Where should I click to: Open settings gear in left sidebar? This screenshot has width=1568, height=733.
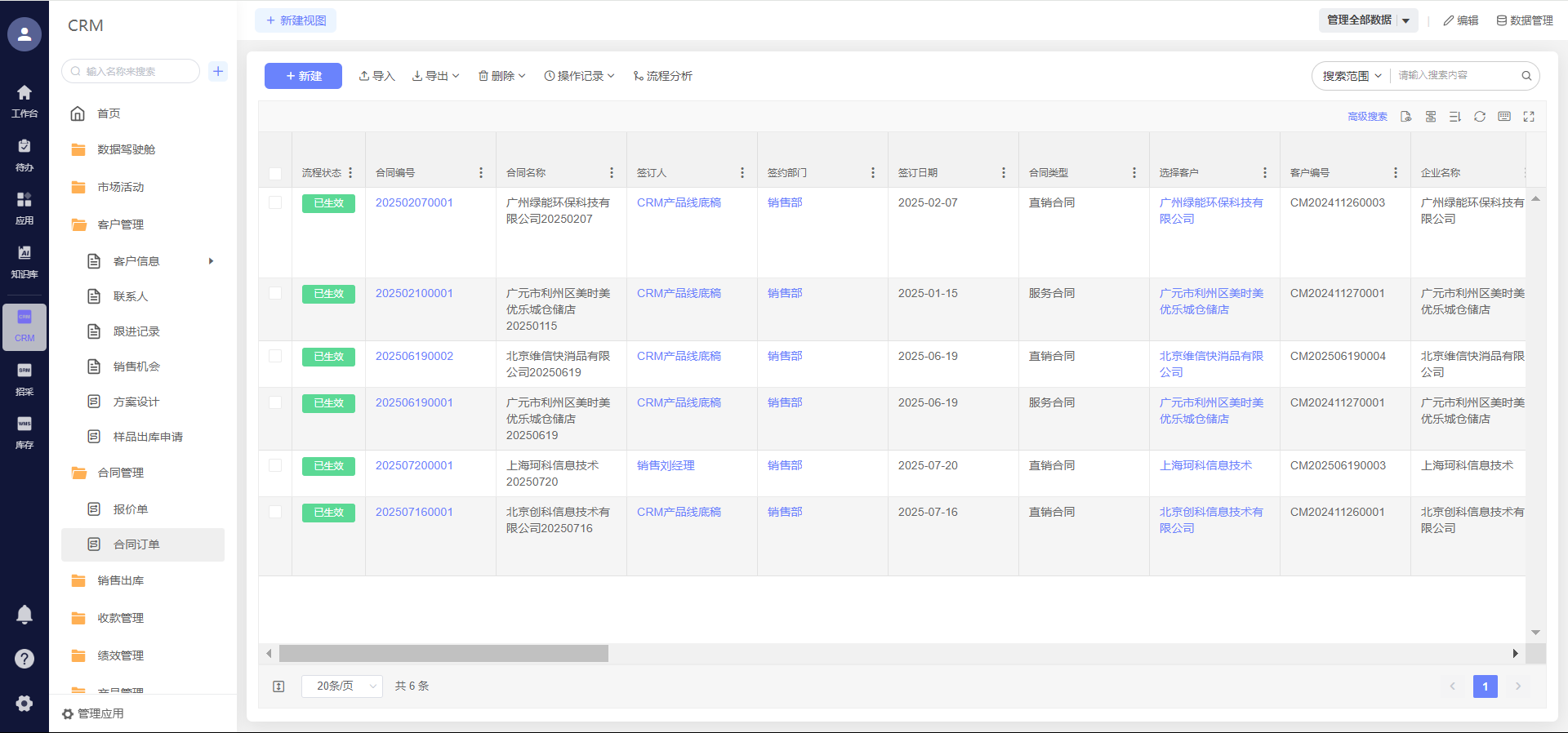click(x=24, y=704)
